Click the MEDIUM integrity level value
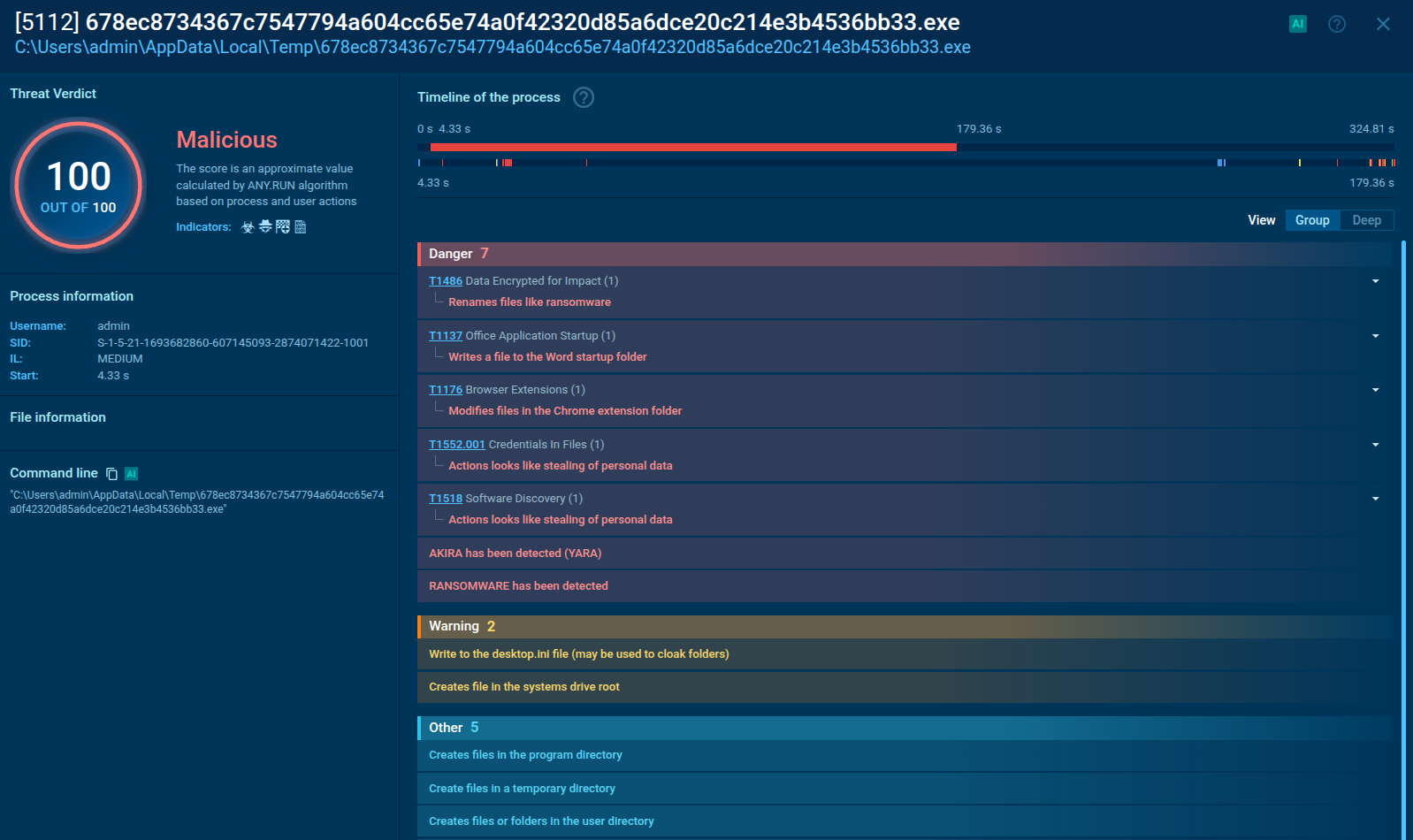The image size is (1413, 840). pos(120,359)
